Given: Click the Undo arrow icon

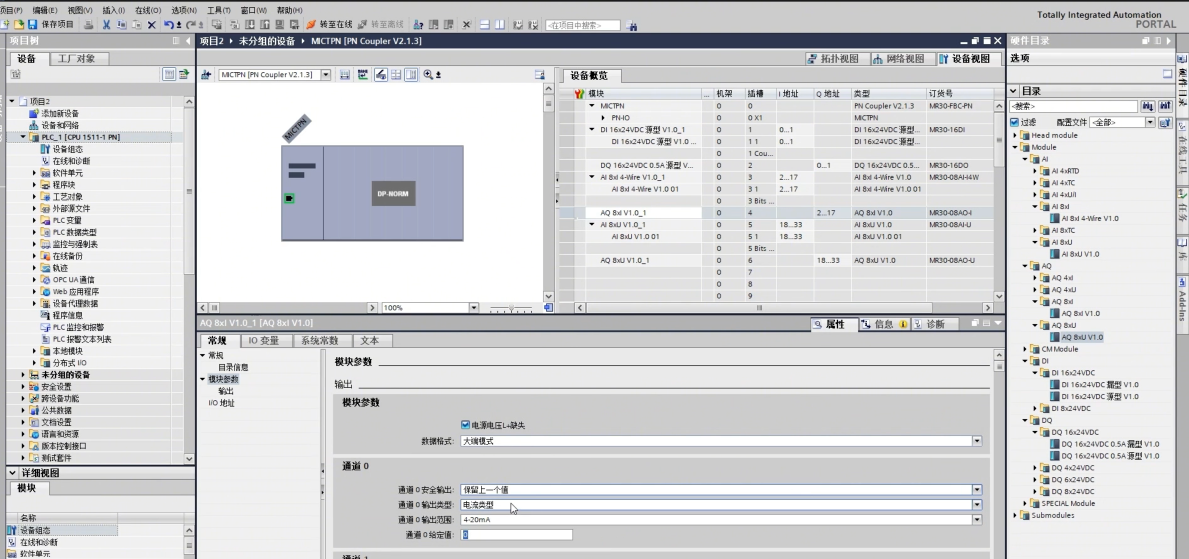Looking at the screenshot, I should pyautogui.click(x=168, y=25).
